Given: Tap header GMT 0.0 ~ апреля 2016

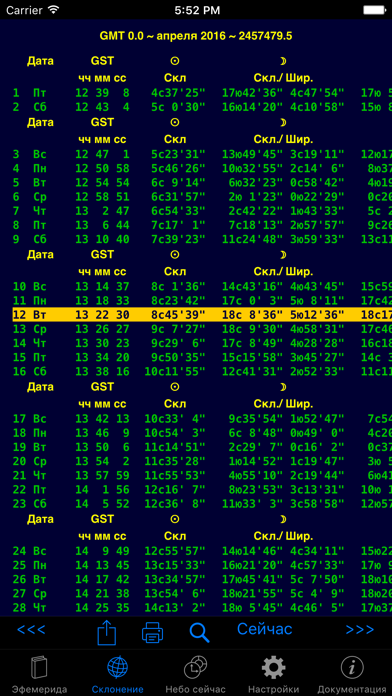Looking at the screenshot, I should pos(196,36).
